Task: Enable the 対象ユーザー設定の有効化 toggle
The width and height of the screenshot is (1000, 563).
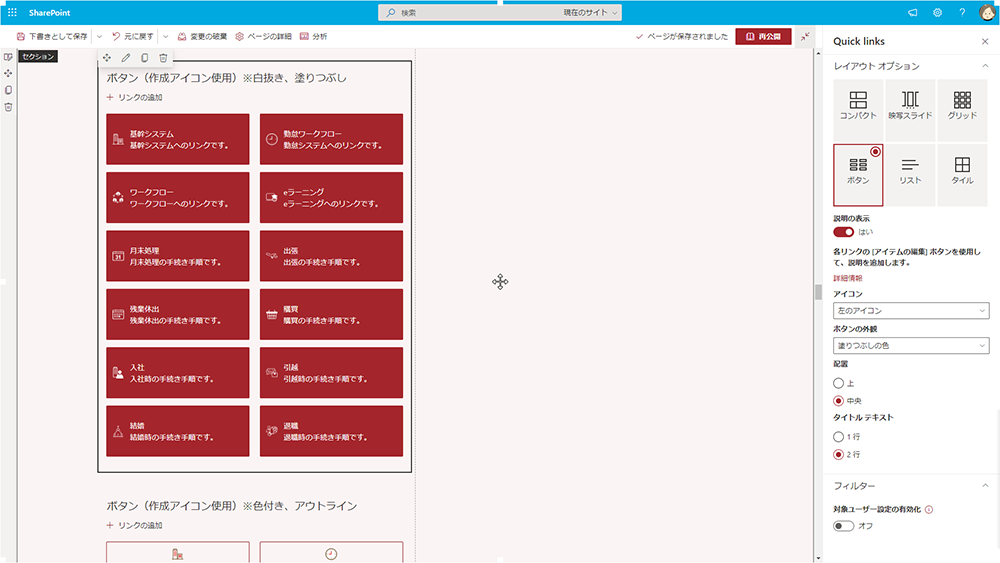Action: coord(843,525)
